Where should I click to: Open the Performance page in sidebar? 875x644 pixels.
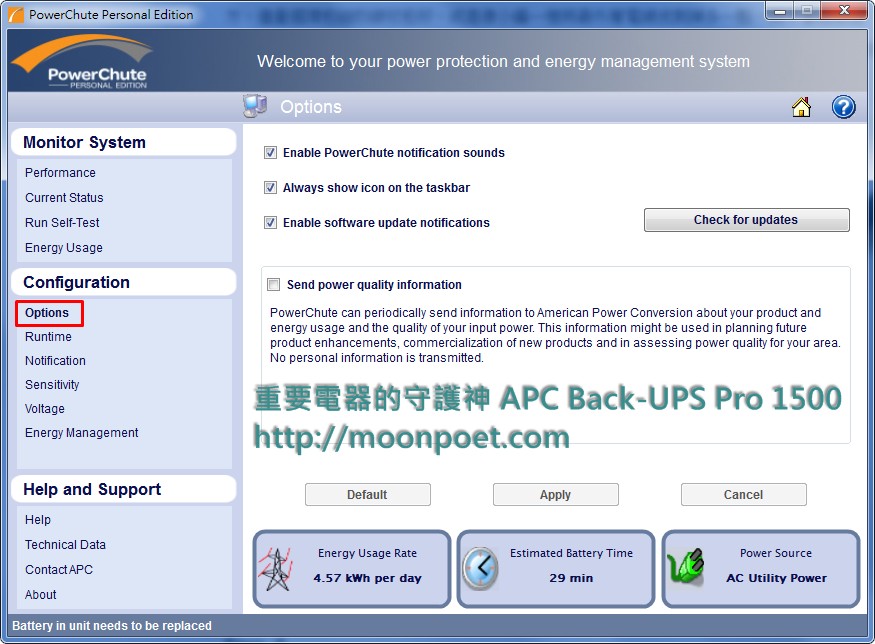coord(60,173)
